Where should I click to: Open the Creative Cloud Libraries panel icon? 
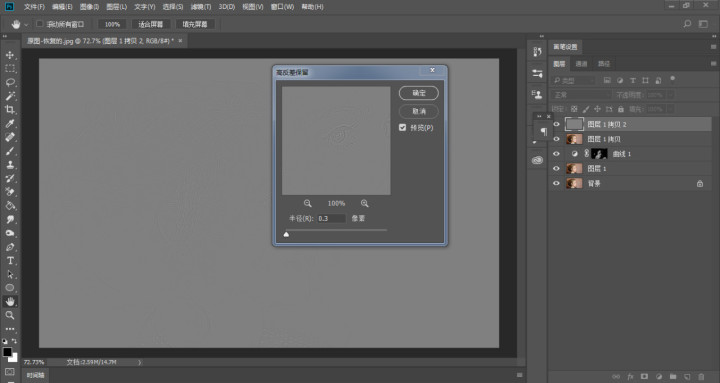pyautogui.click(x=537, y=160)
